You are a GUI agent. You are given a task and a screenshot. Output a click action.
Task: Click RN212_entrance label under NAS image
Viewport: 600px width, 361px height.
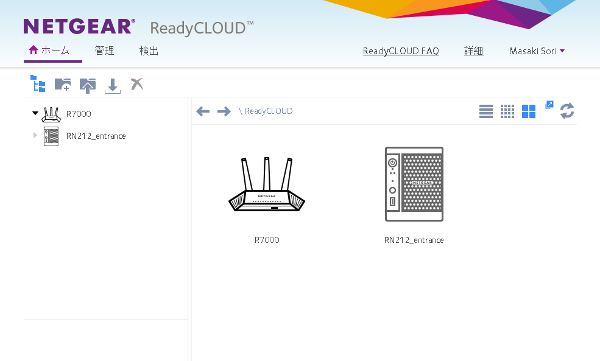(414, 240)
